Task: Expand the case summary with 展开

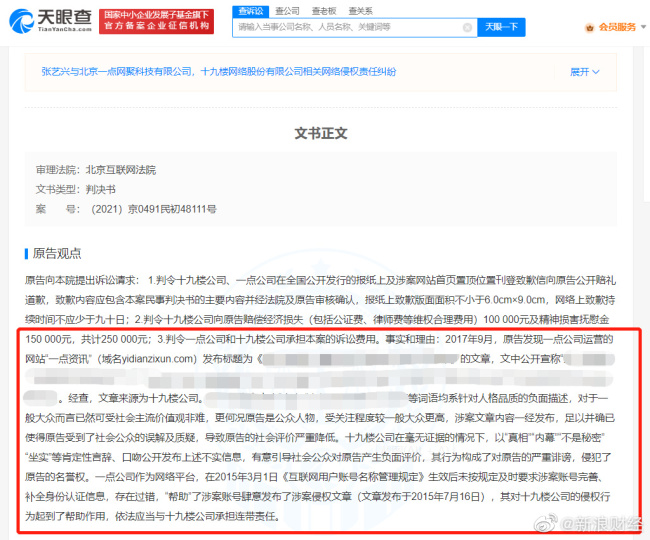Action: (x=584, y=72)
